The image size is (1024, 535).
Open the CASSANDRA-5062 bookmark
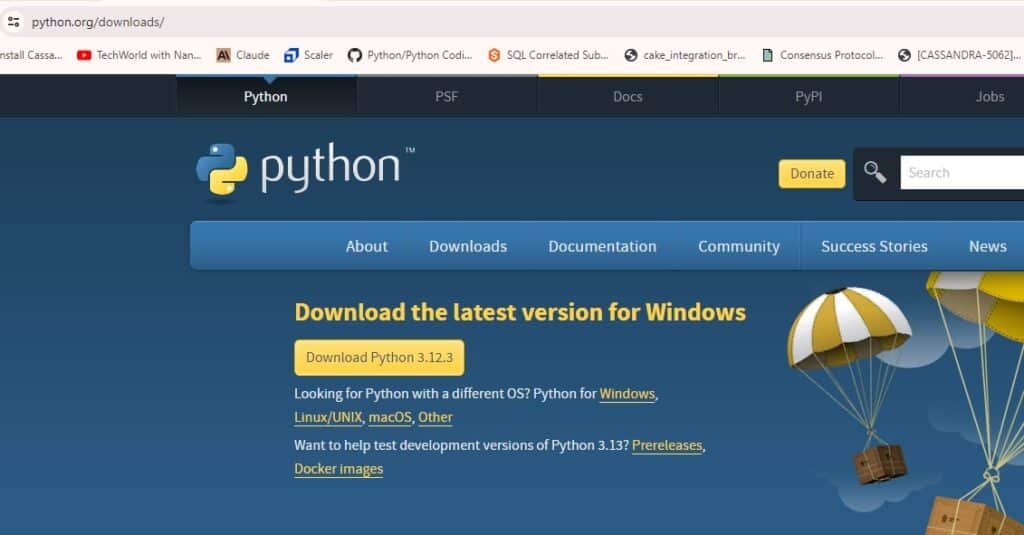click(x=959, y=56)
